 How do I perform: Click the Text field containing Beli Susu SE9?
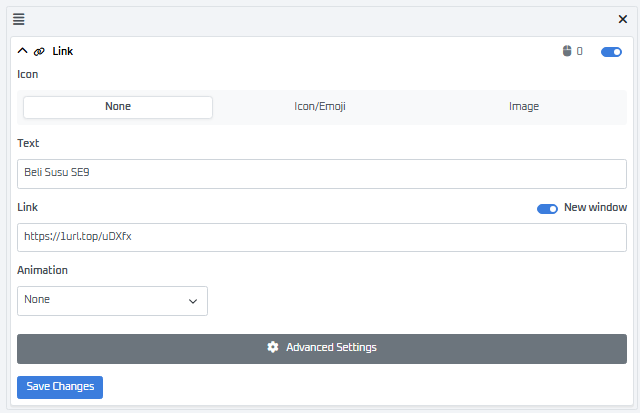[x=321, y=173]
